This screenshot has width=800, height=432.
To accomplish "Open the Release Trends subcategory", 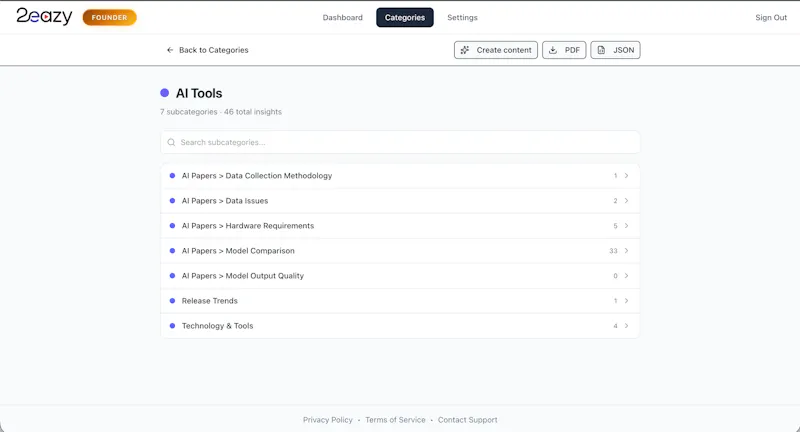I will click(x=400, y=301).
